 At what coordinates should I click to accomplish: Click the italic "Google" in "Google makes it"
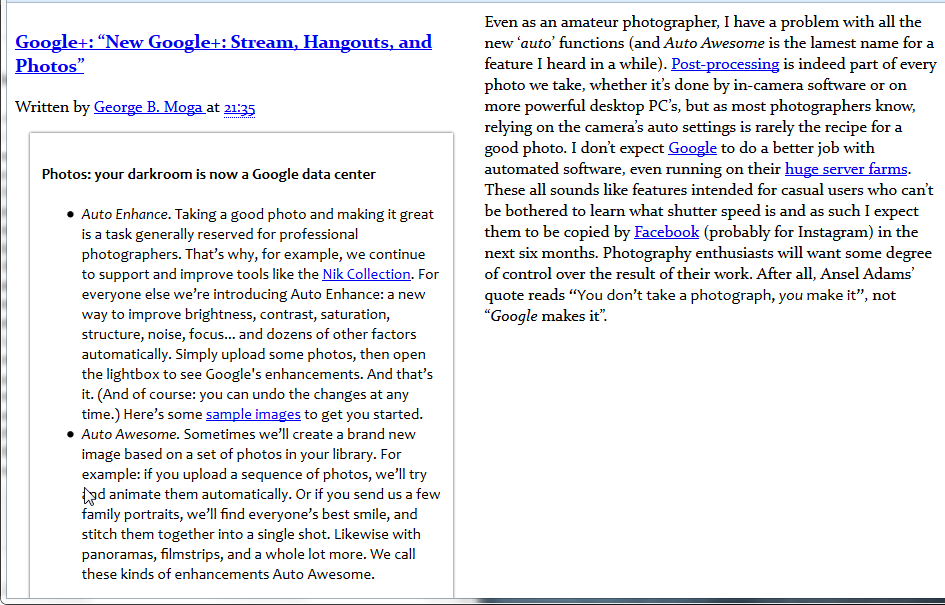click(x=513, y=316)
